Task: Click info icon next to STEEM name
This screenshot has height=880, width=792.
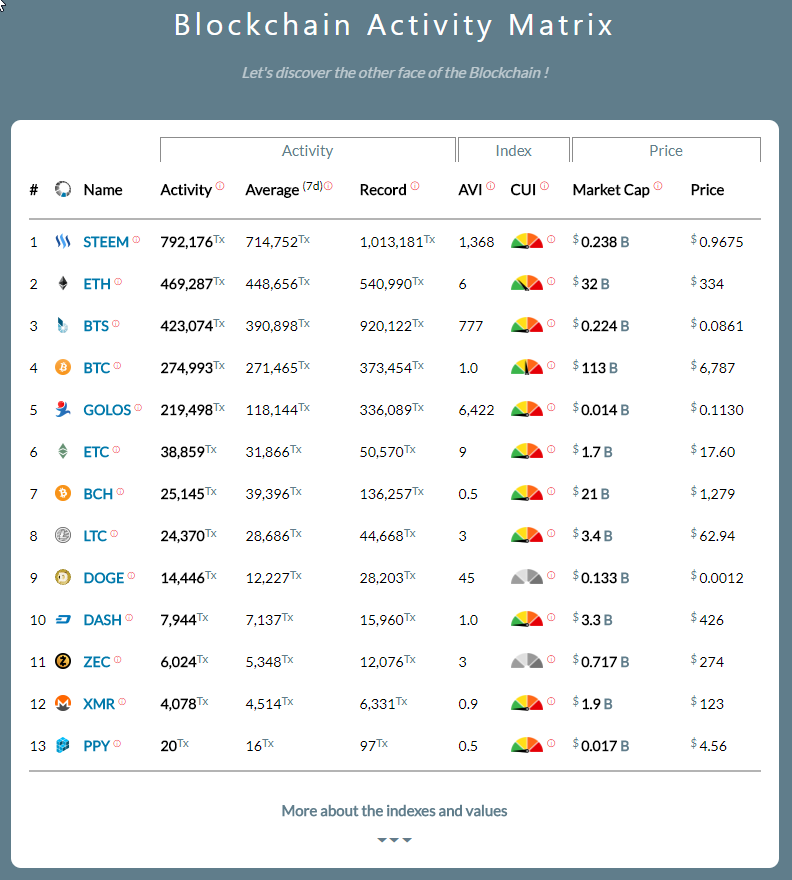Action: tap(136, 240)
